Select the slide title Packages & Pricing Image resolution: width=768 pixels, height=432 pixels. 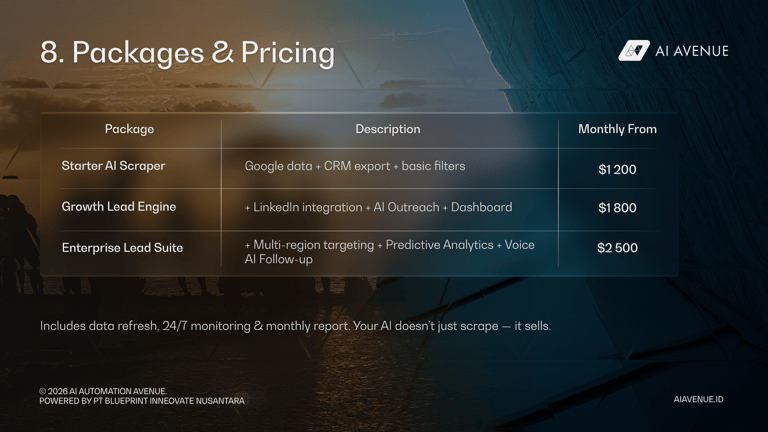click(x=187, y=52)
